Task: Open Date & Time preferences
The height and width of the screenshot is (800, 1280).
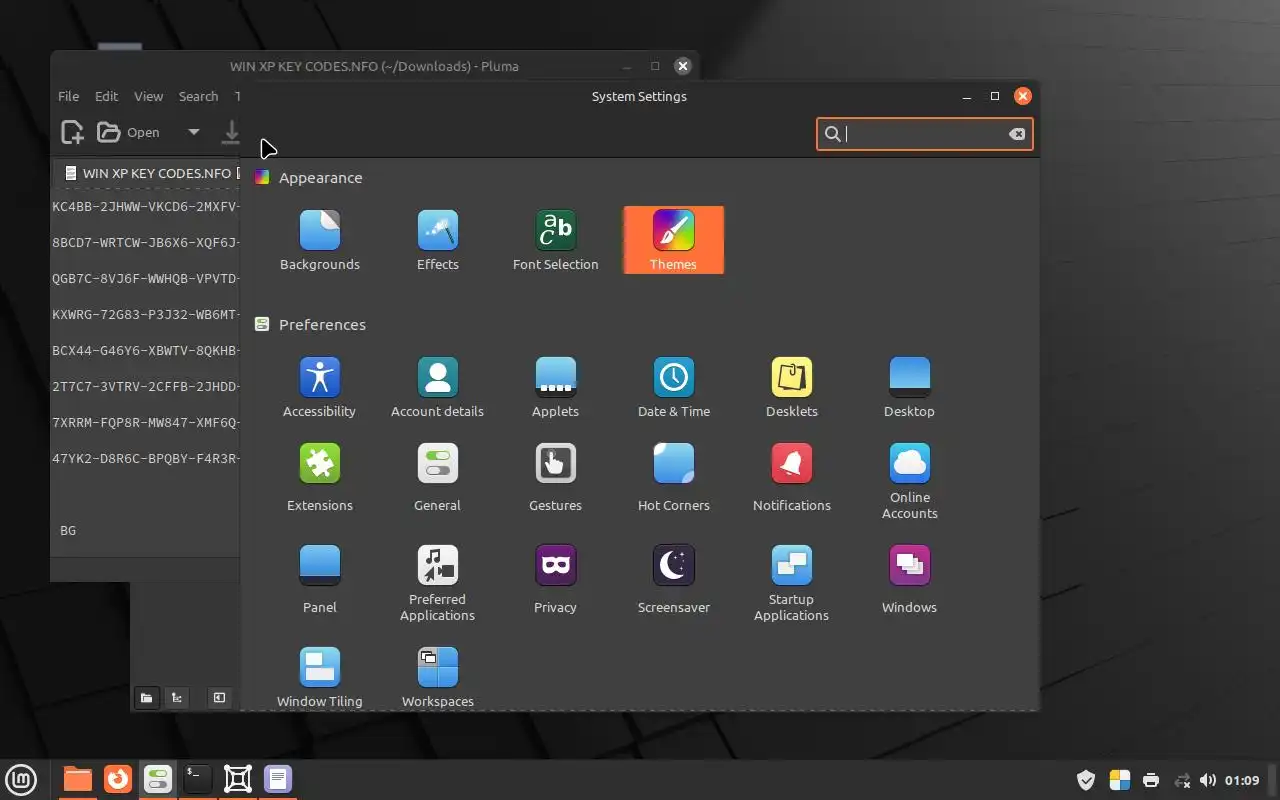Action: pos(674,387)
